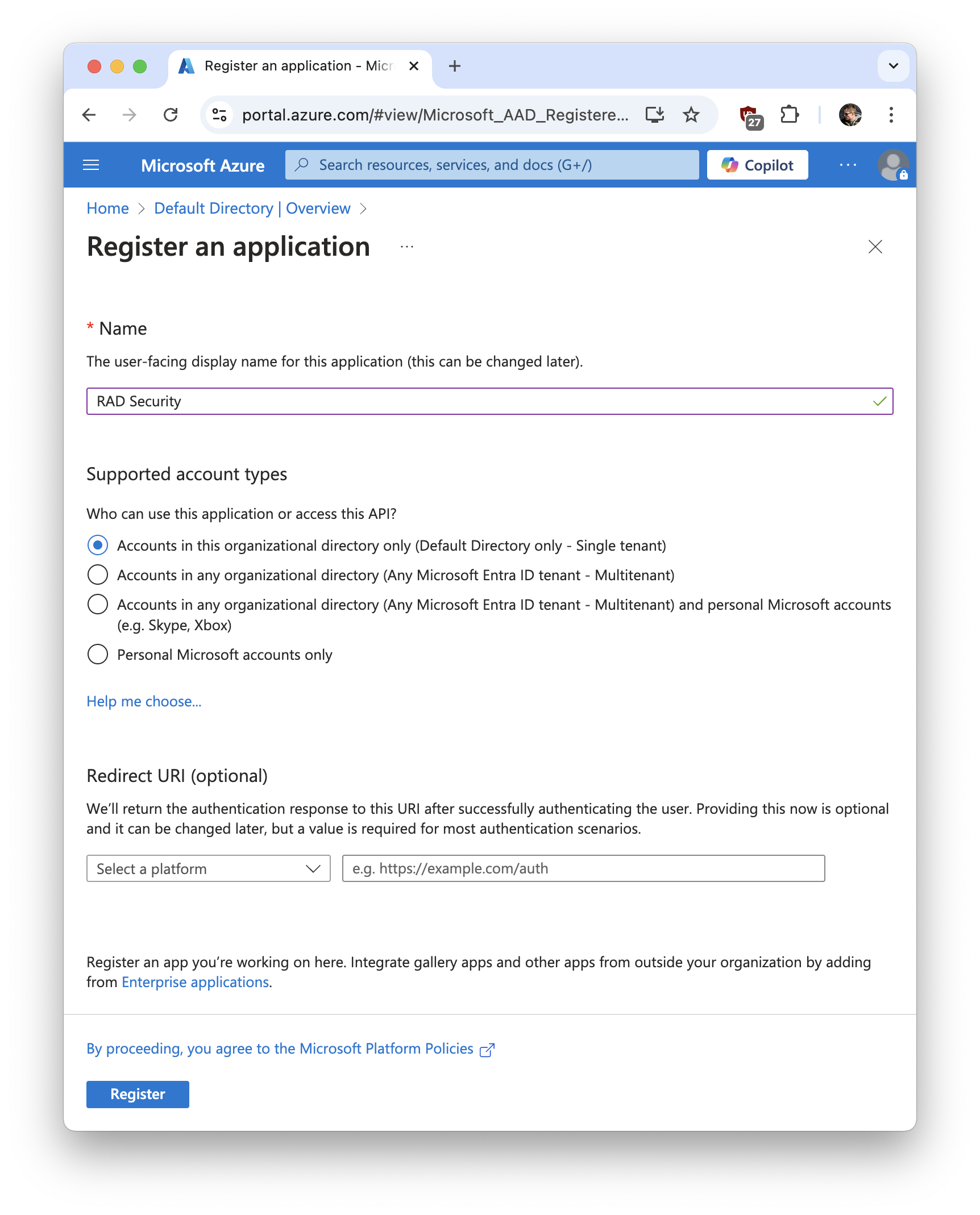The height and width of the screenshot is (1215, 980).
Task: Open the portal more options ellipsis
Action: pos(848,165)
